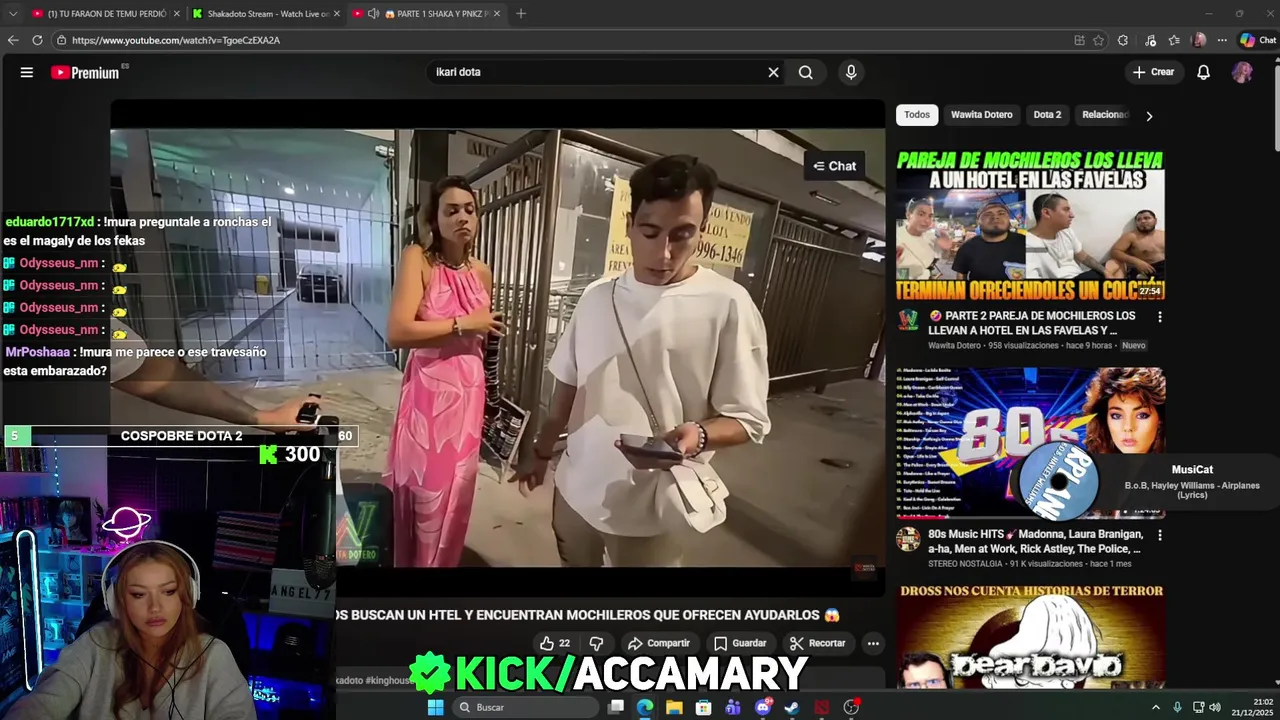Open the 'PARTE 2 PAREJA DE MOCHILEROS' title
Viewport: 1280px width, 720px height.
[1033, 322]
